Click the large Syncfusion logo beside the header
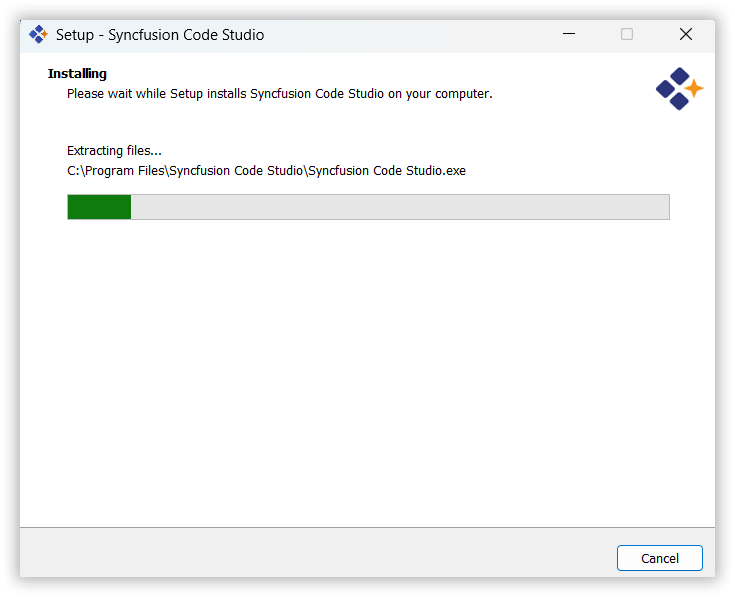This screenshot has width=735, height=597. [679, 89]
